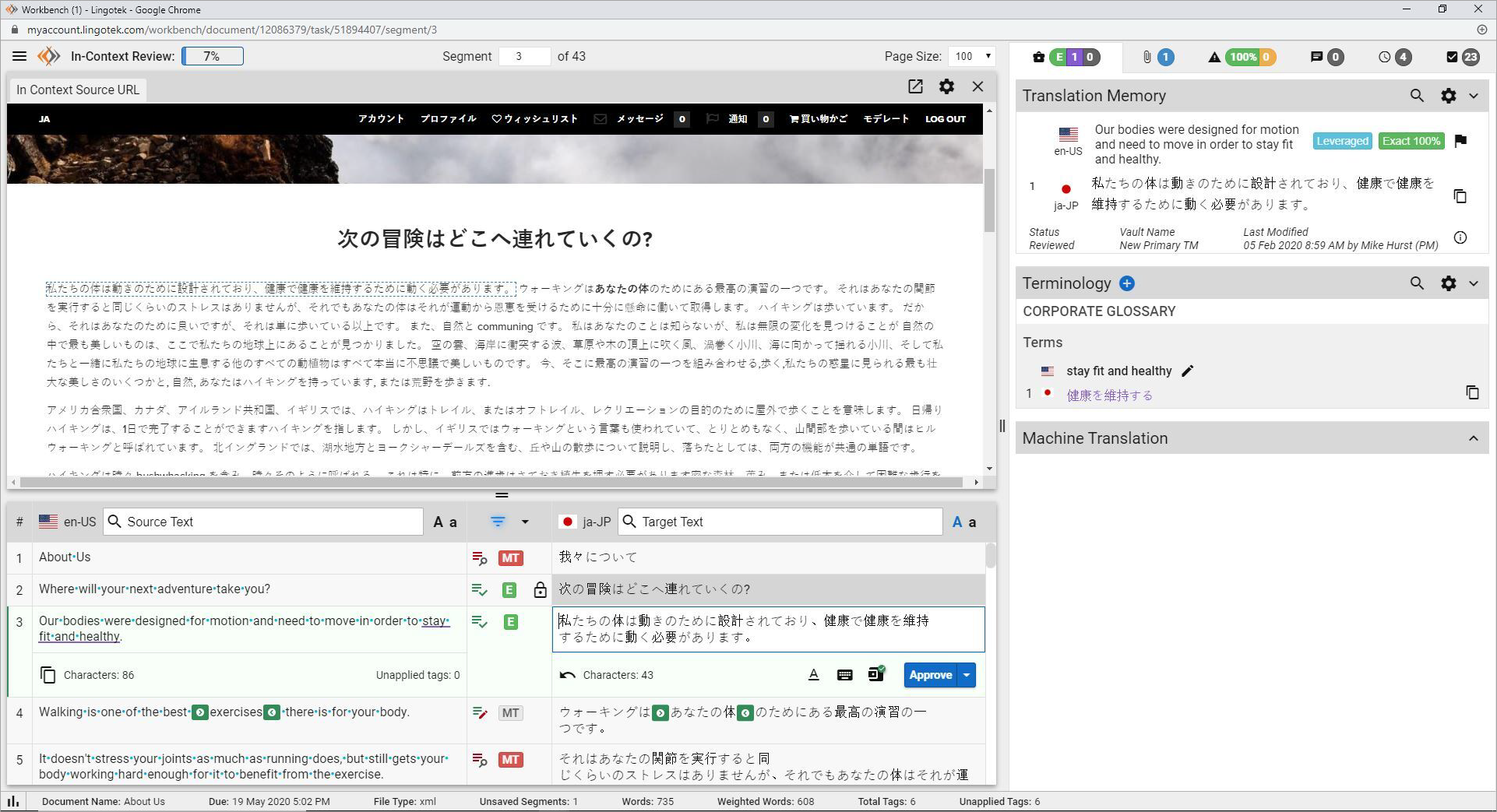The height and width of the screenshot is (812, 1497).
Task: Switch to the history tab showing 4
Action: pyautogui.click(x=1393, y=57)
